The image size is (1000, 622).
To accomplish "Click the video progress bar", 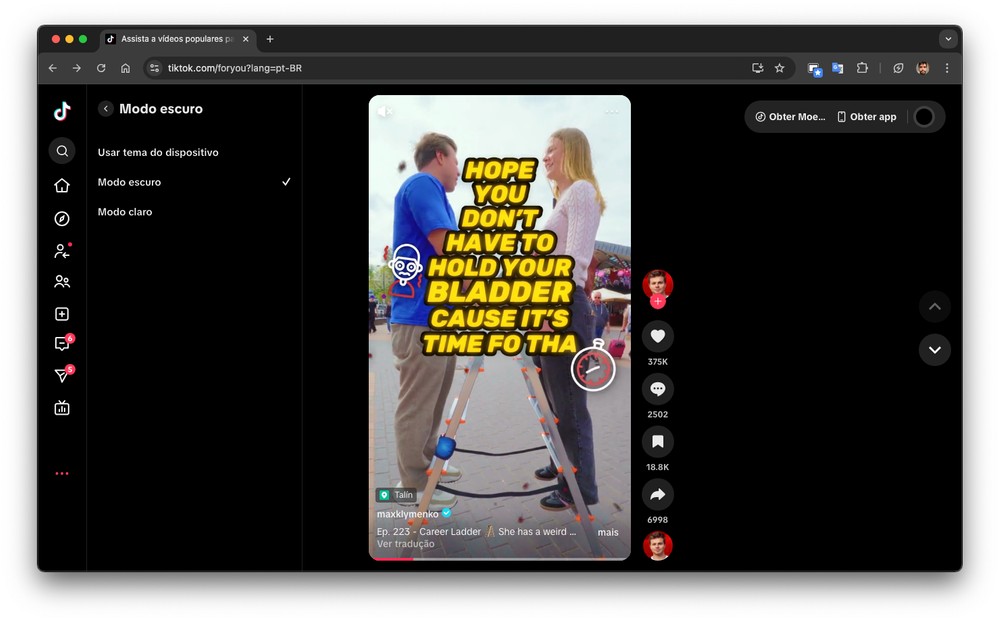I will tap(499, 559).
